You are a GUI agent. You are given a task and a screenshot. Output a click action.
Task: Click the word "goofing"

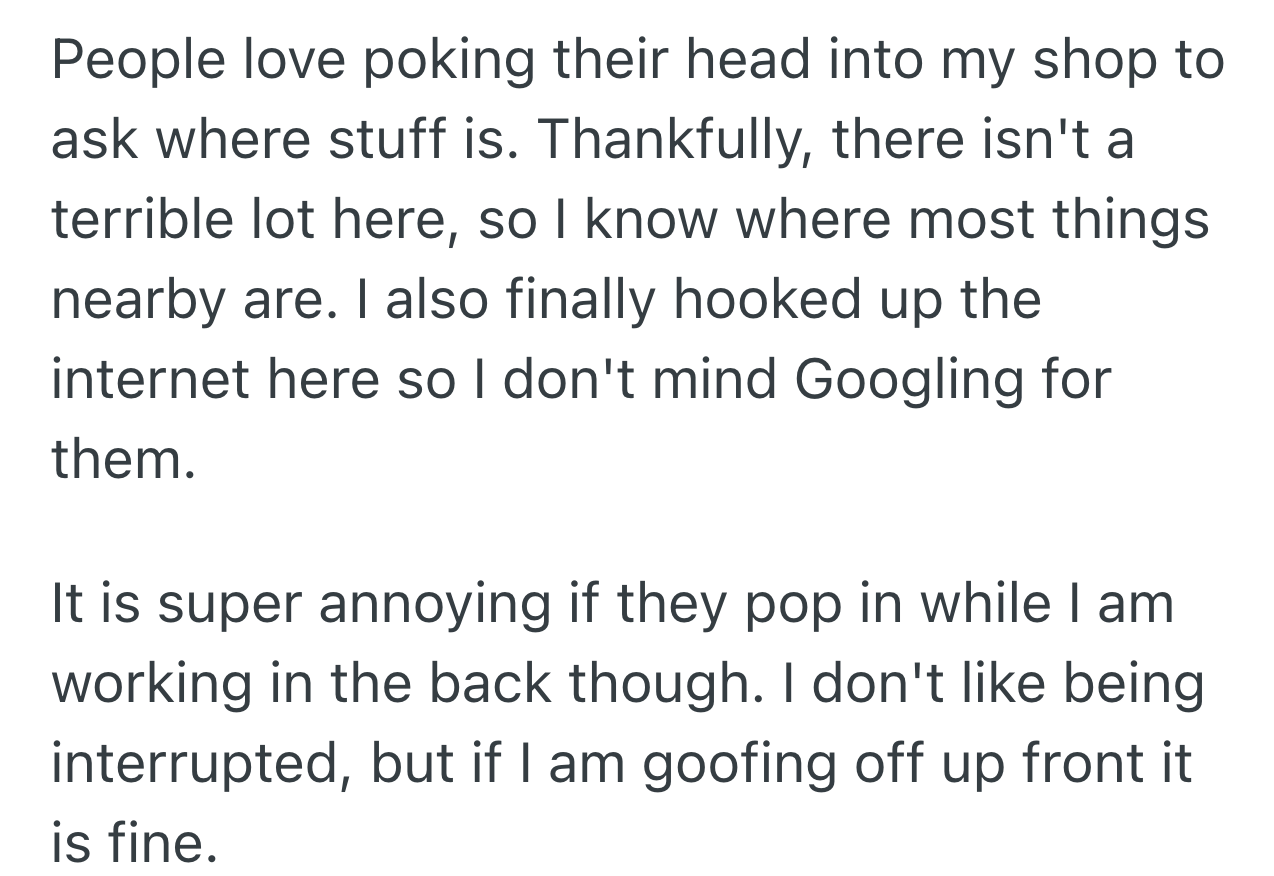(724, 766)
